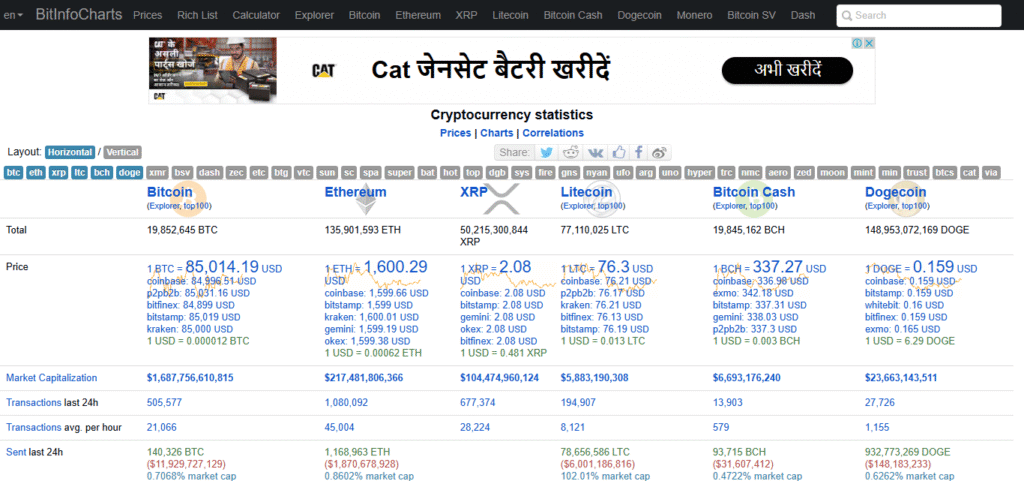This screenshot has width=1024, height=481.
Task: Click the 1,600.29 ethereum price
Action: point(396,266)
